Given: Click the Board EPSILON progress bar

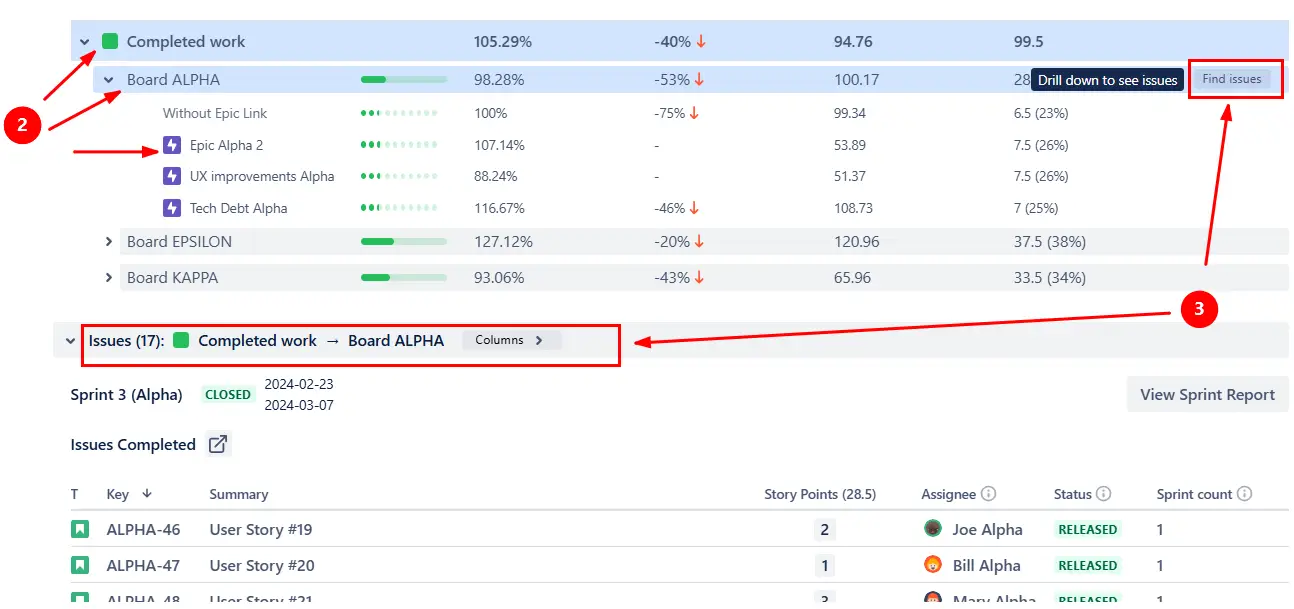Looking at the screenshot, I should pos(404,241).
